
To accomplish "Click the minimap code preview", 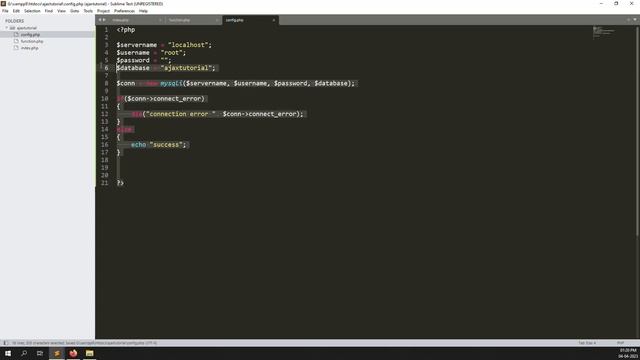I will tap(604, 32).
